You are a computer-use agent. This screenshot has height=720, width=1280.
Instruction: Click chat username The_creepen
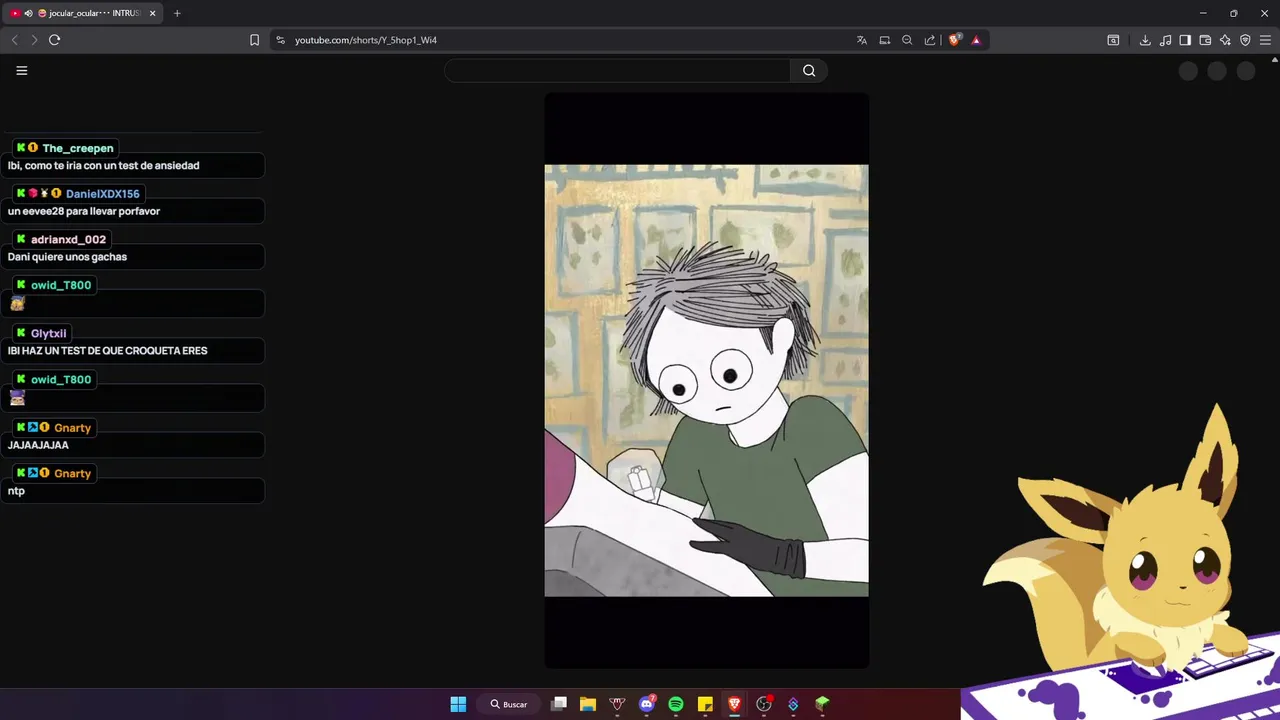[78, 148]
